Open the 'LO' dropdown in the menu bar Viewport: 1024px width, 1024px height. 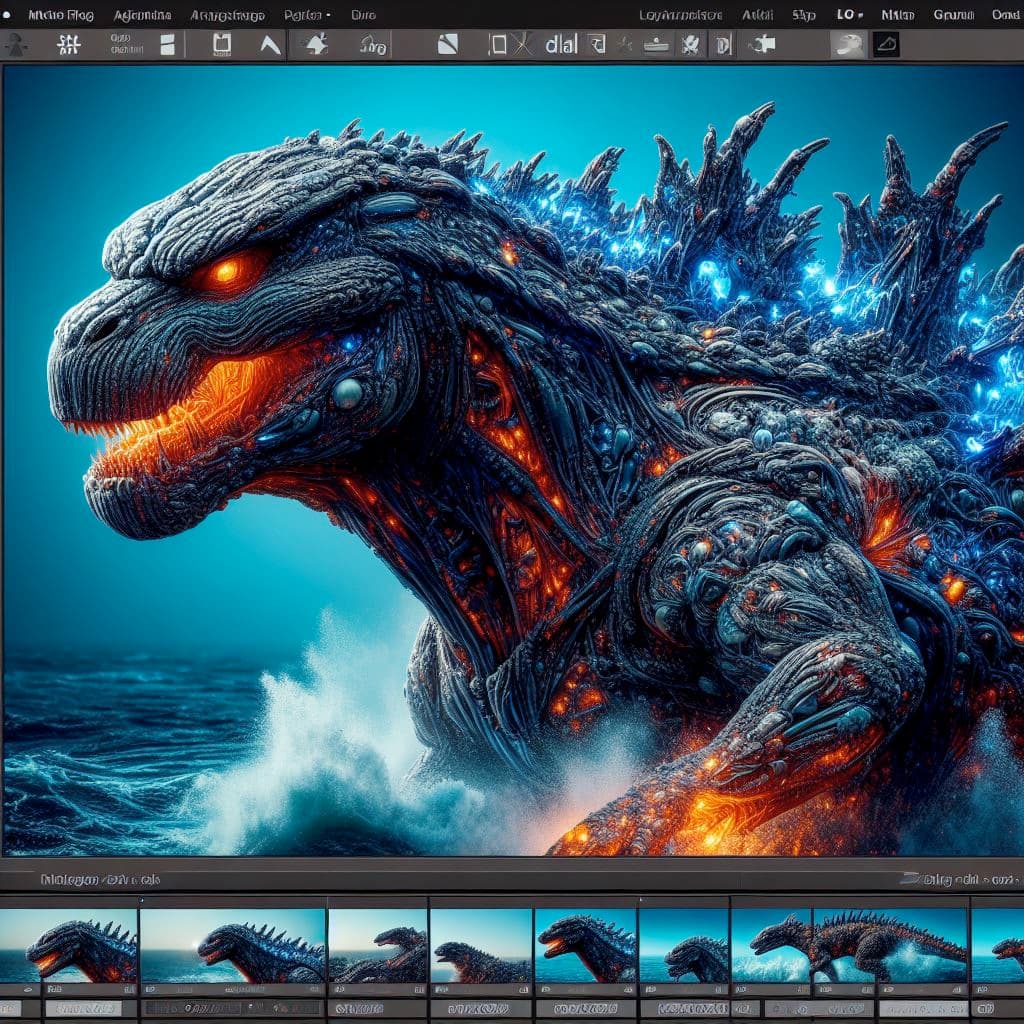pos(850,14)
